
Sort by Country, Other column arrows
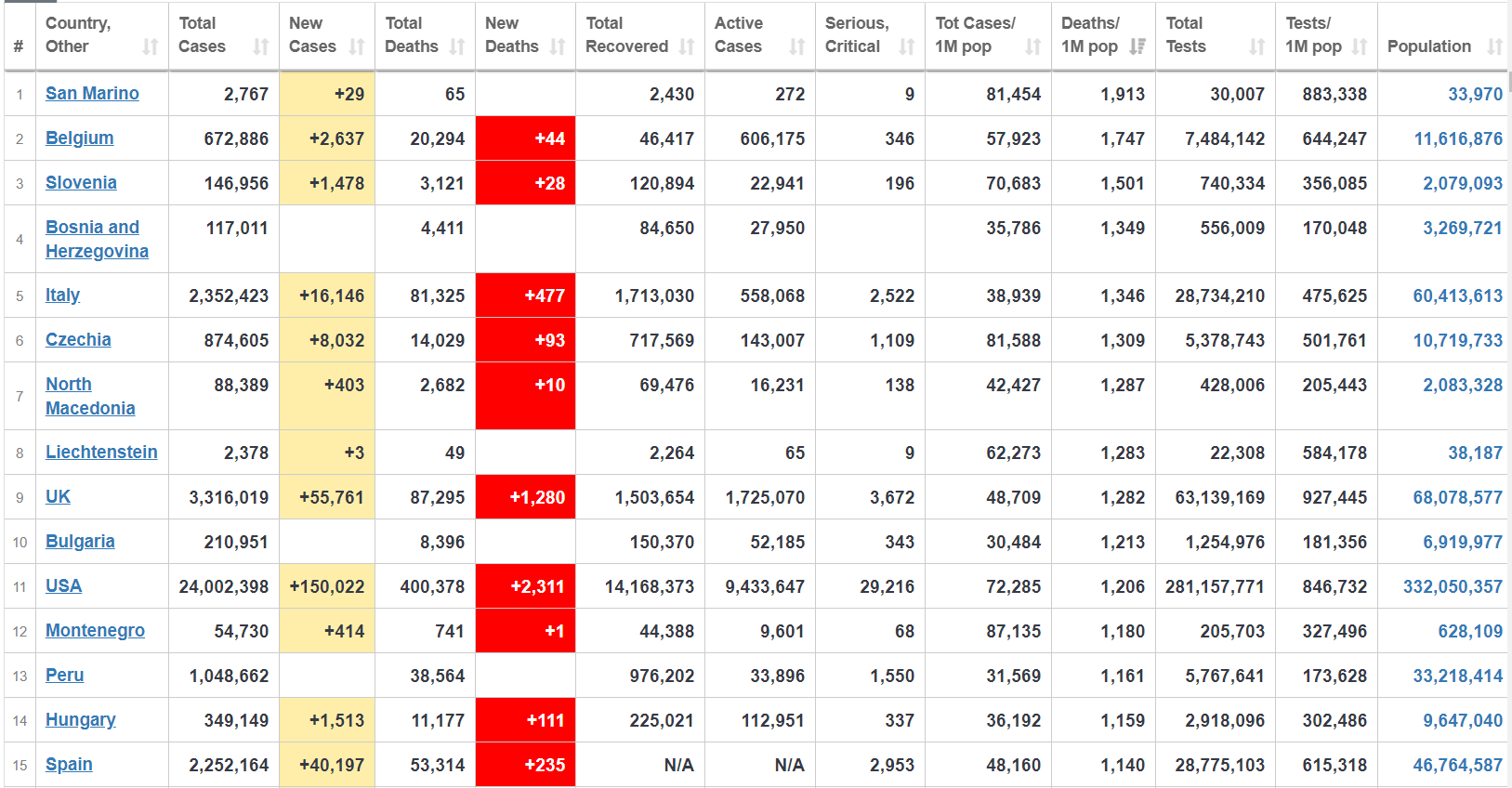point(151,46)
